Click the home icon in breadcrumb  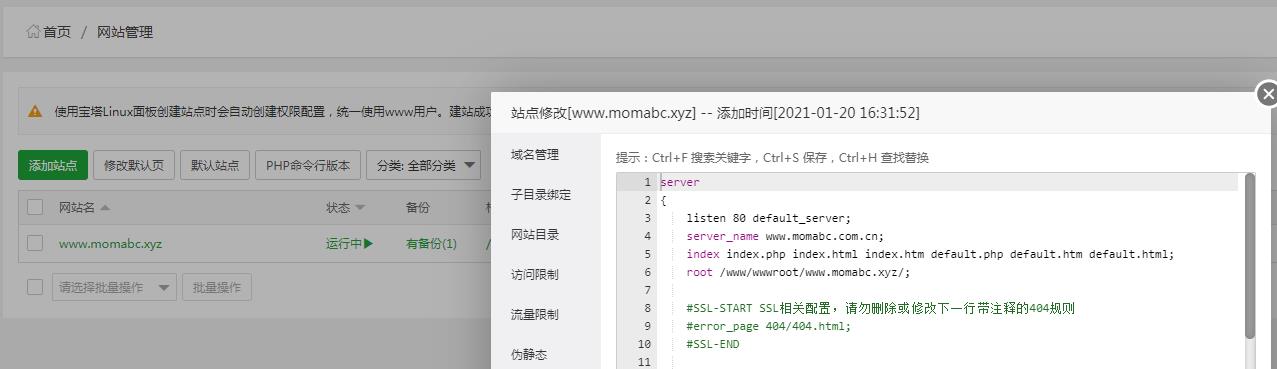pyautogui.click(x=33, y=32)
